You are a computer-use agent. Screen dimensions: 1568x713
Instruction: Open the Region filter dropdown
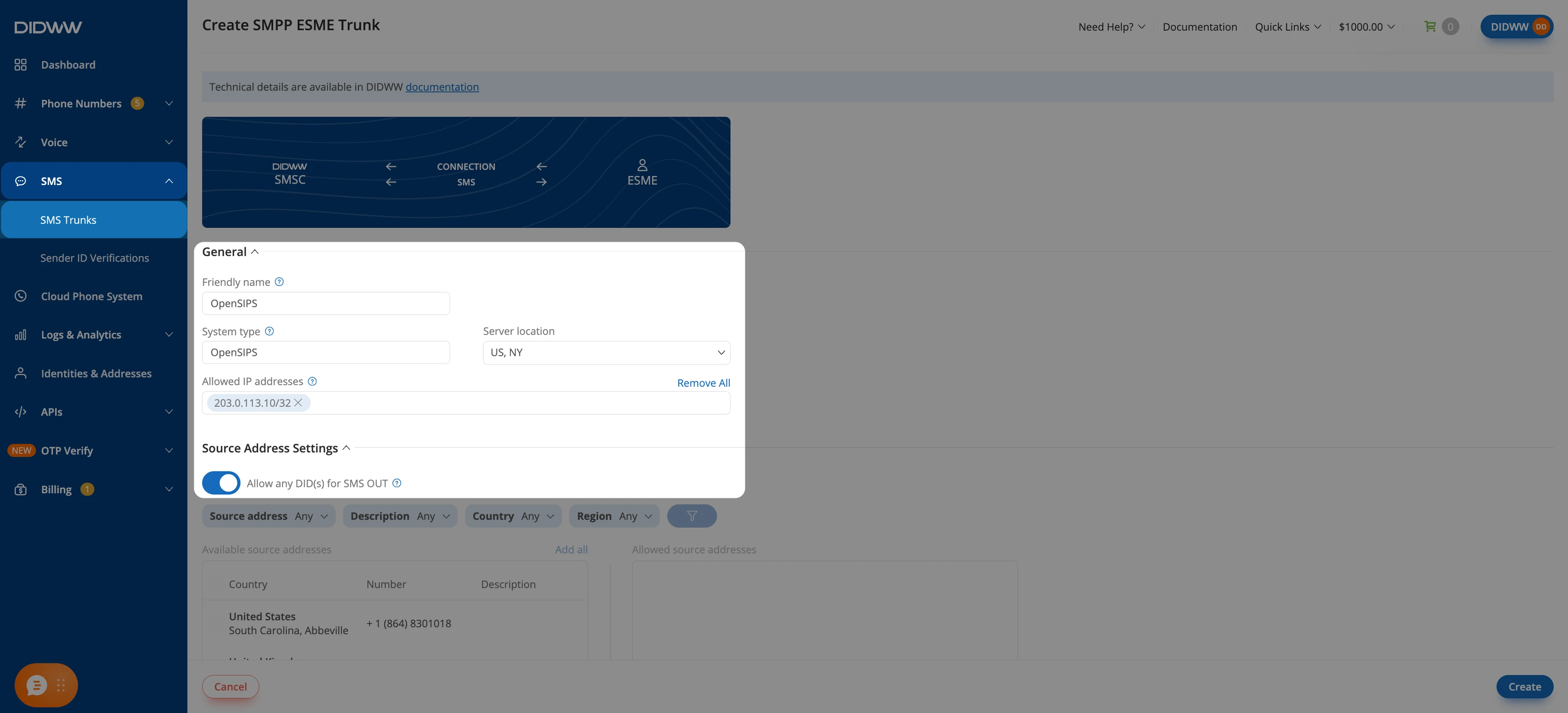[x=614, y=516]
